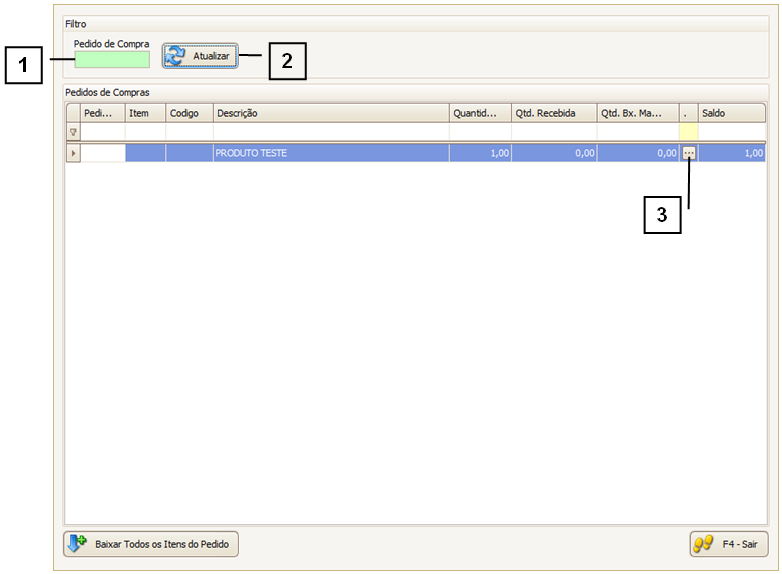Click the funnel icon in the filter row

click(x=73, y=132)
